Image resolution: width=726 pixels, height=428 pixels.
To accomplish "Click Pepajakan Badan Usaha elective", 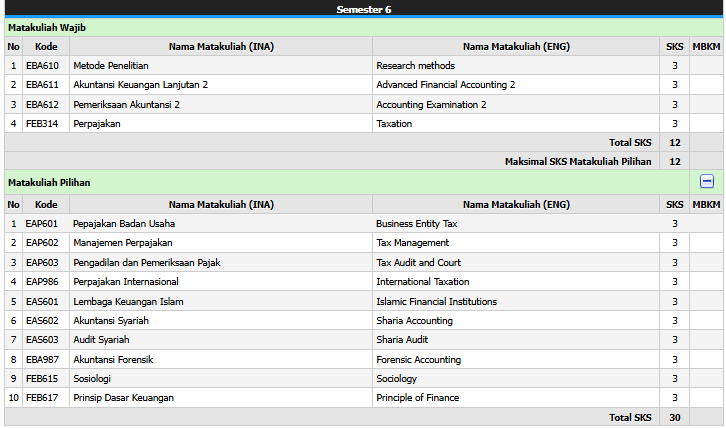I will click(124, 223).
